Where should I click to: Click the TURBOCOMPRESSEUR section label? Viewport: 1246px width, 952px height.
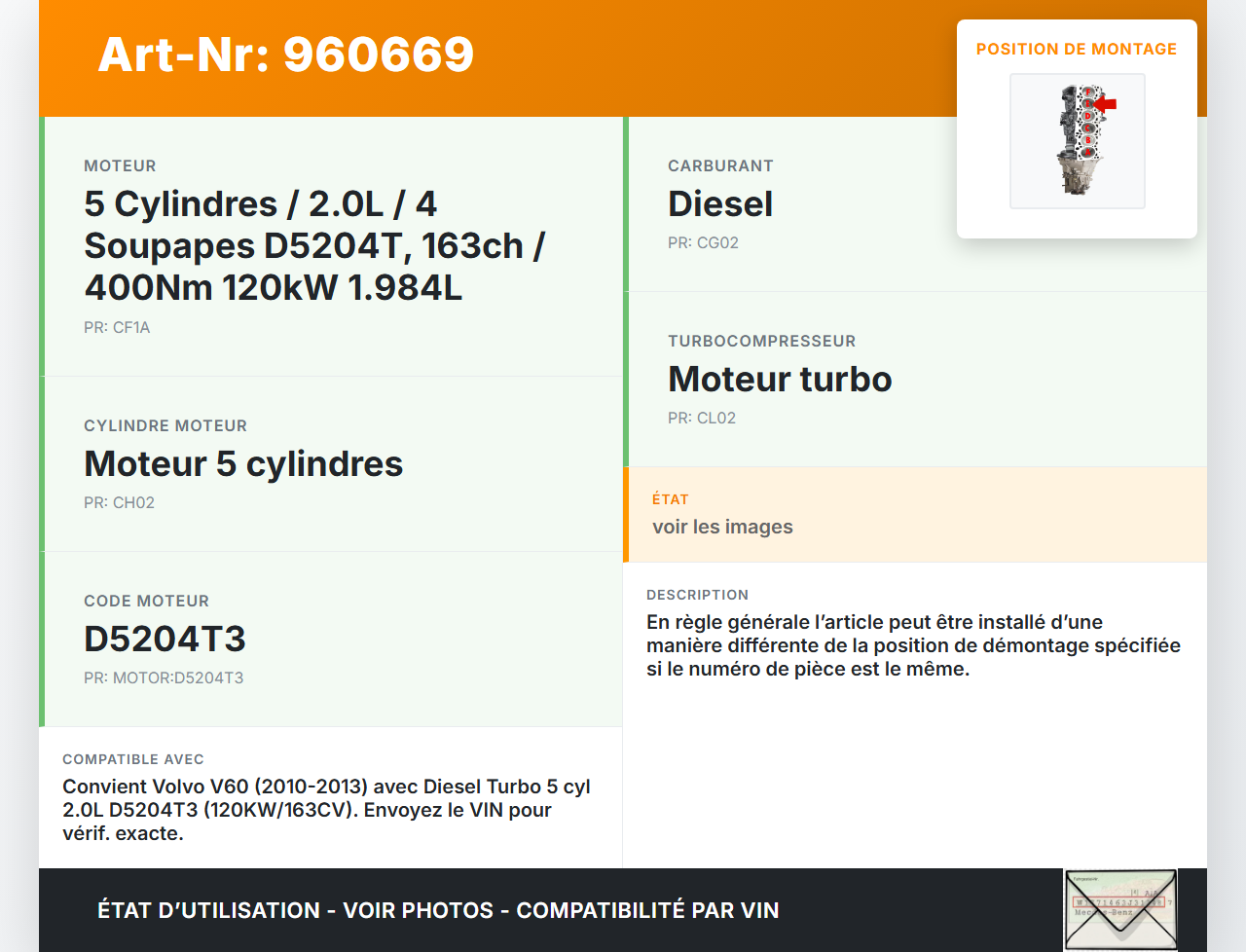761,341
